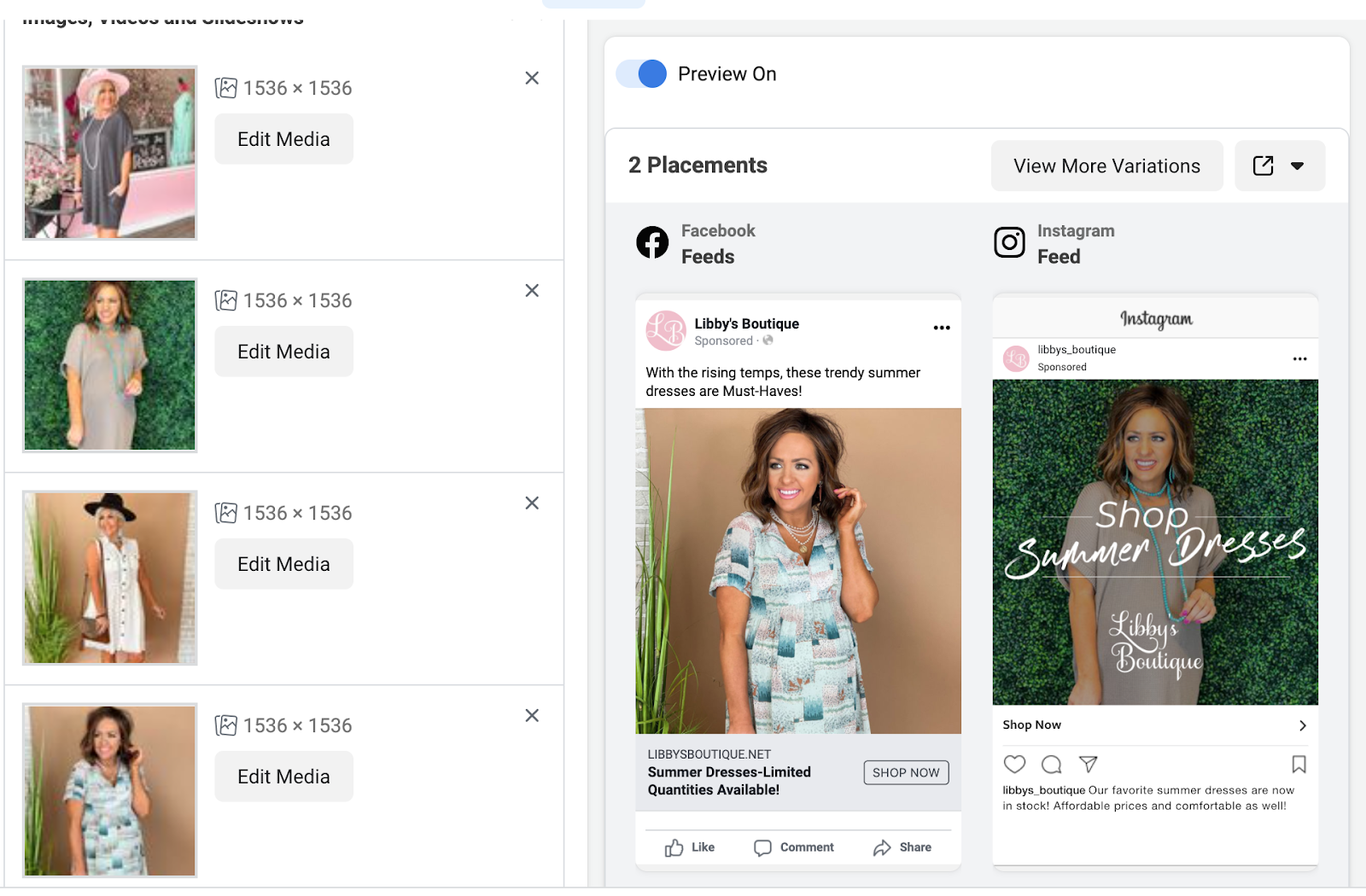Image resolution: width=1366 pixels, height=896 pixels.
Task: Click the Instagram comment bubble icon
Action: pos(1052,764)
